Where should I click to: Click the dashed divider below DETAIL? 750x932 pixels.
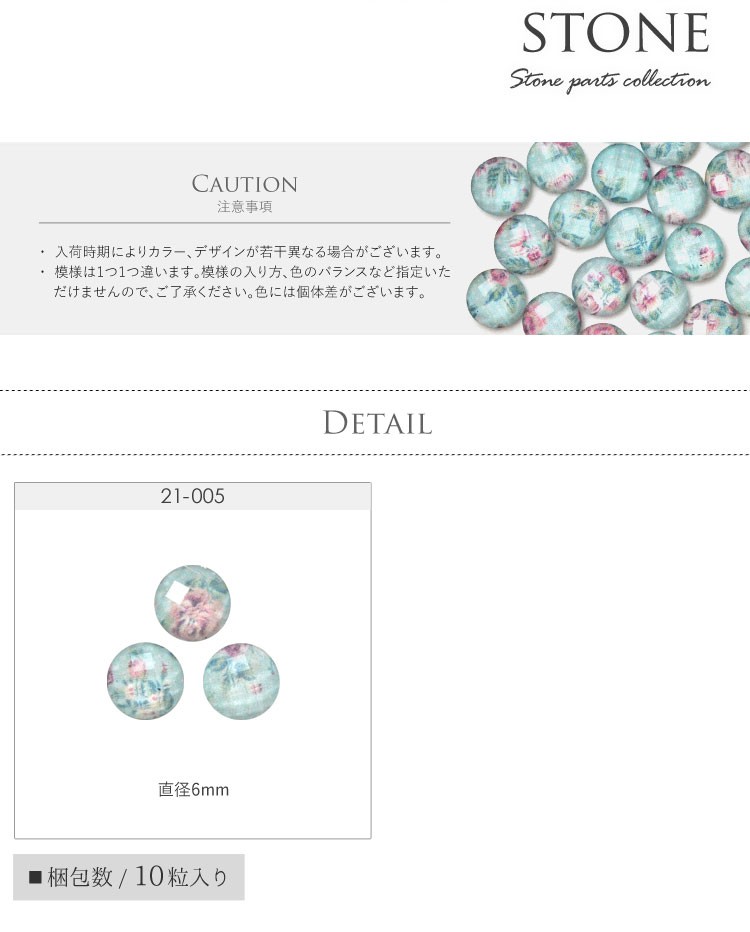[x=375, y=455]
